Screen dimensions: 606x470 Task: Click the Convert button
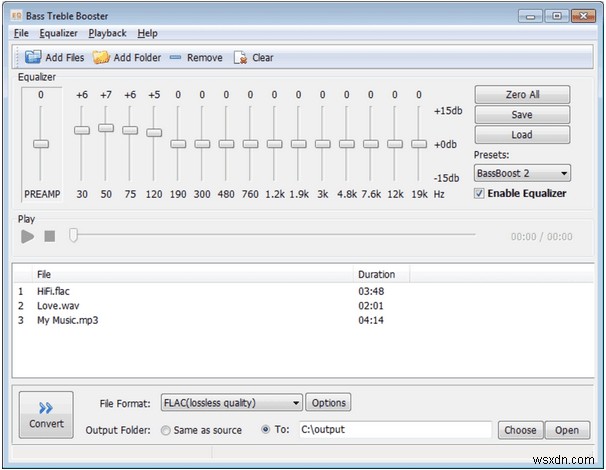pyautogui.click(x=46, y=415)
